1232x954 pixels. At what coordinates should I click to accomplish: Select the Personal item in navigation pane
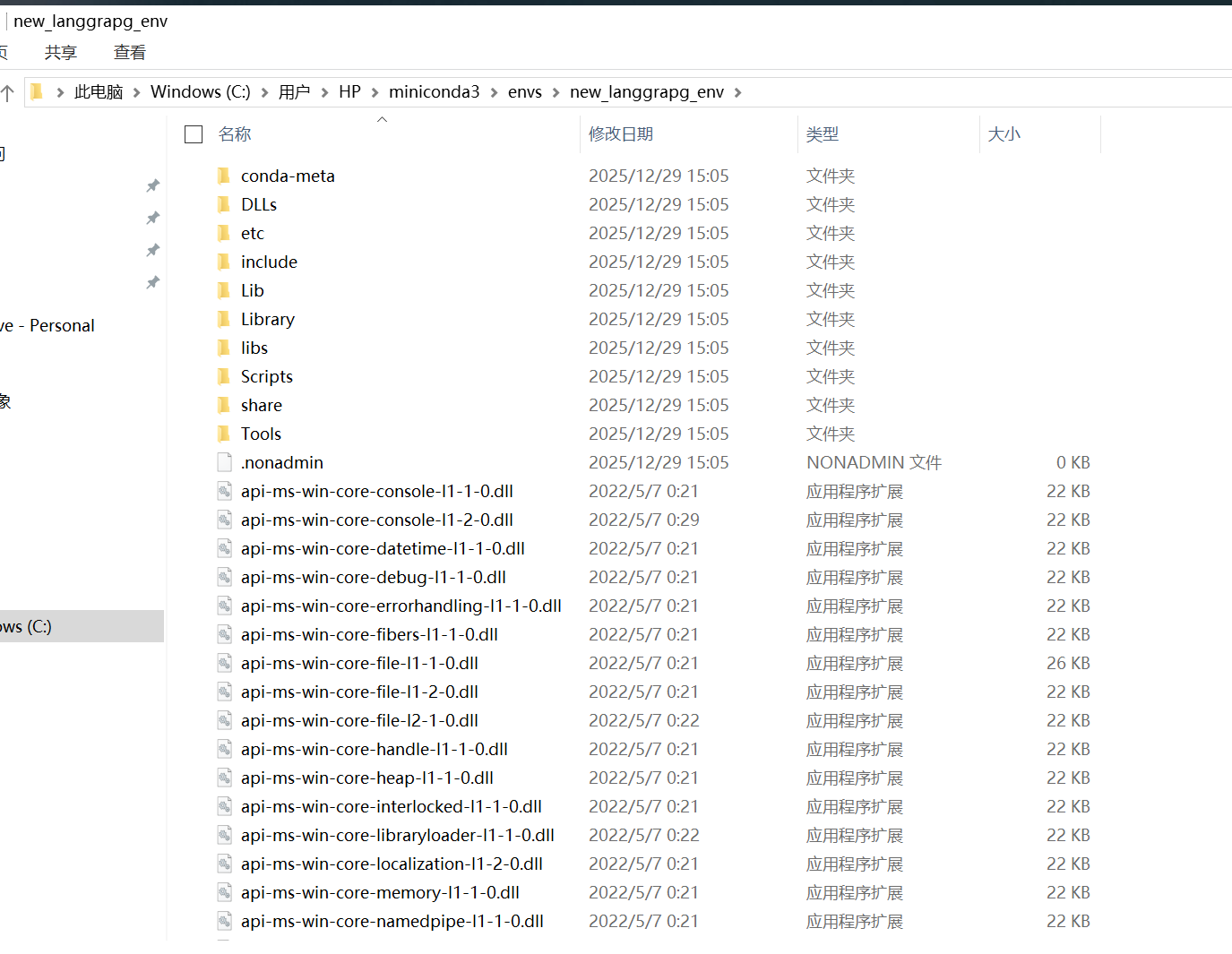point(47,326)
